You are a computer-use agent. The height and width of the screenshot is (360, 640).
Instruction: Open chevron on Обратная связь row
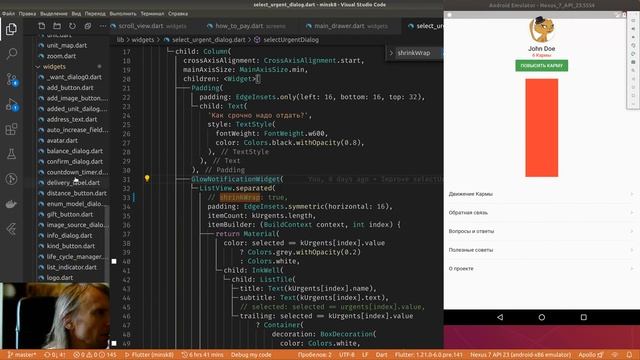632,213
